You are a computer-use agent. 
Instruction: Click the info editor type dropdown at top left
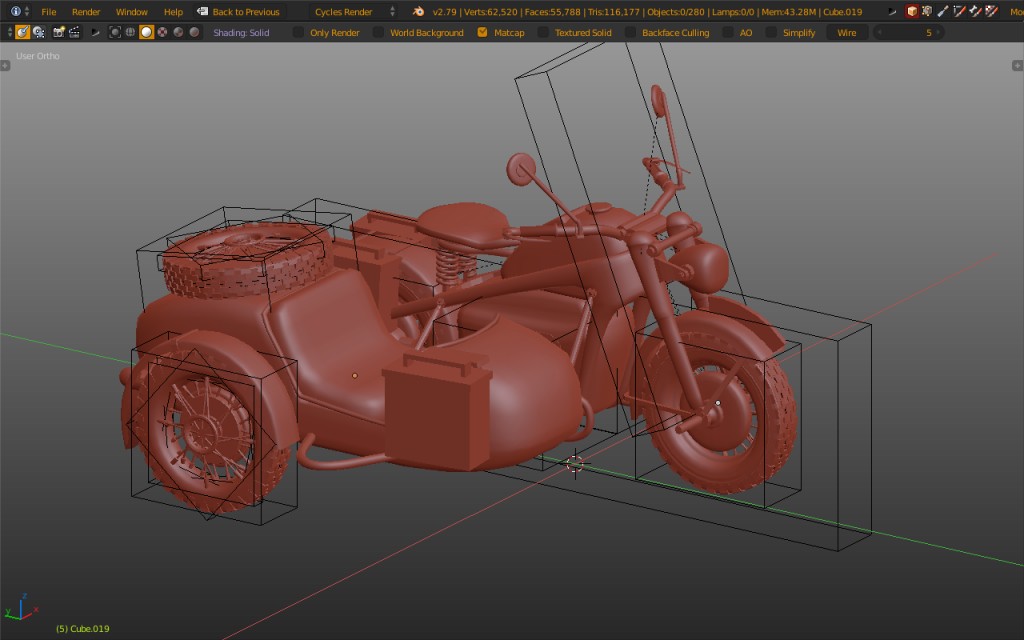click(x=16, y=11)
